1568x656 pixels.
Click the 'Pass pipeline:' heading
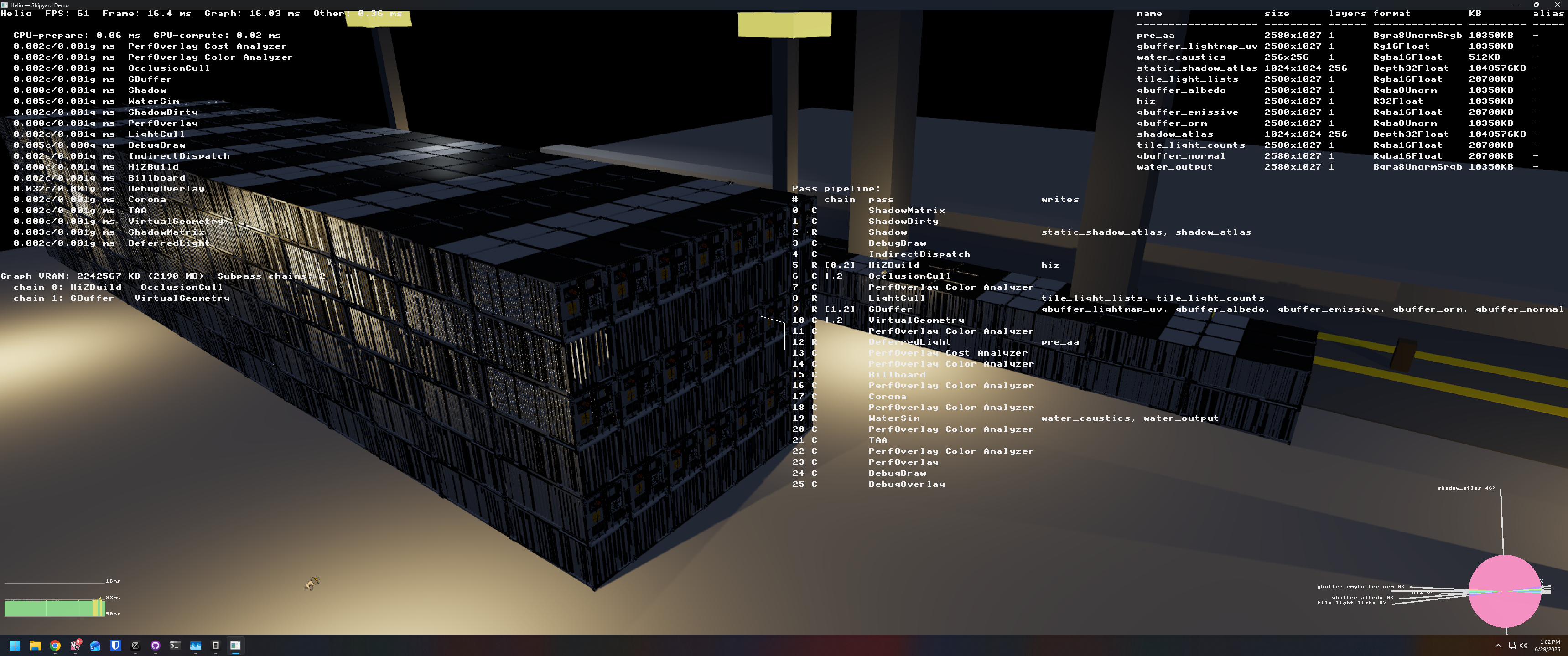click(x=836, y=189)
